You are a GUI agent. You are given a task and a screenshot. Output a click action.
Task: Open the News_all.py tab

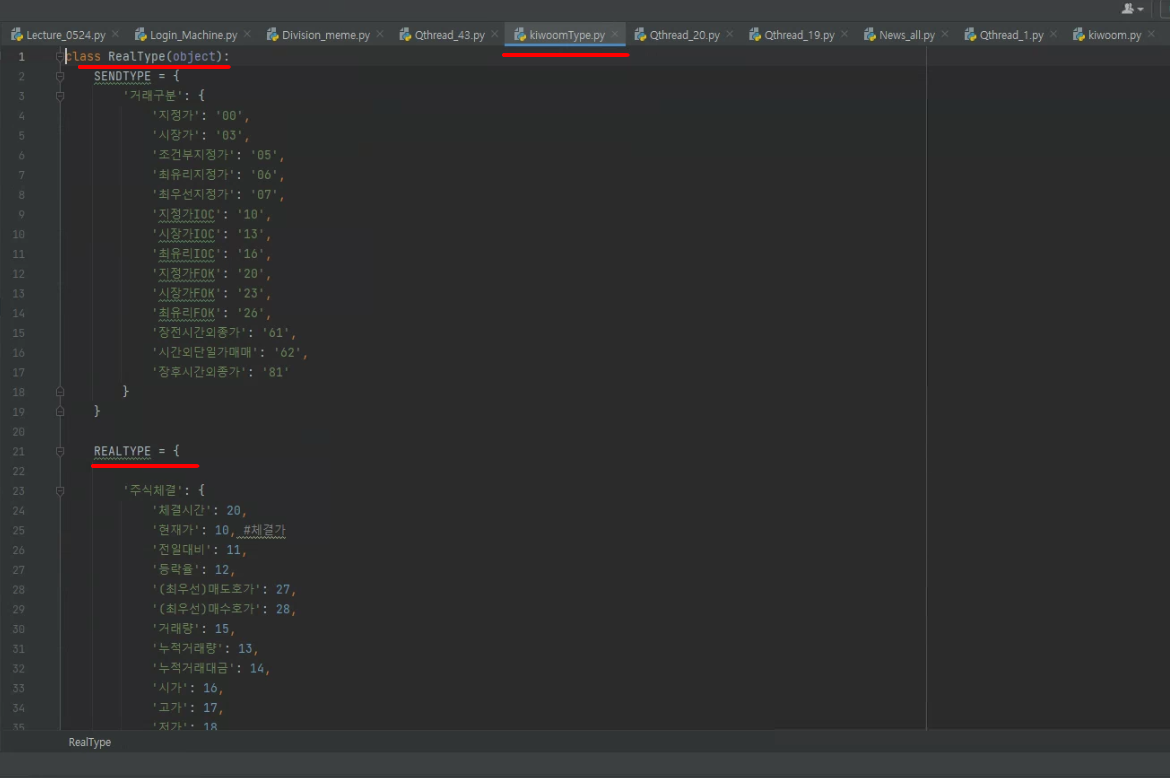point(907,35)
